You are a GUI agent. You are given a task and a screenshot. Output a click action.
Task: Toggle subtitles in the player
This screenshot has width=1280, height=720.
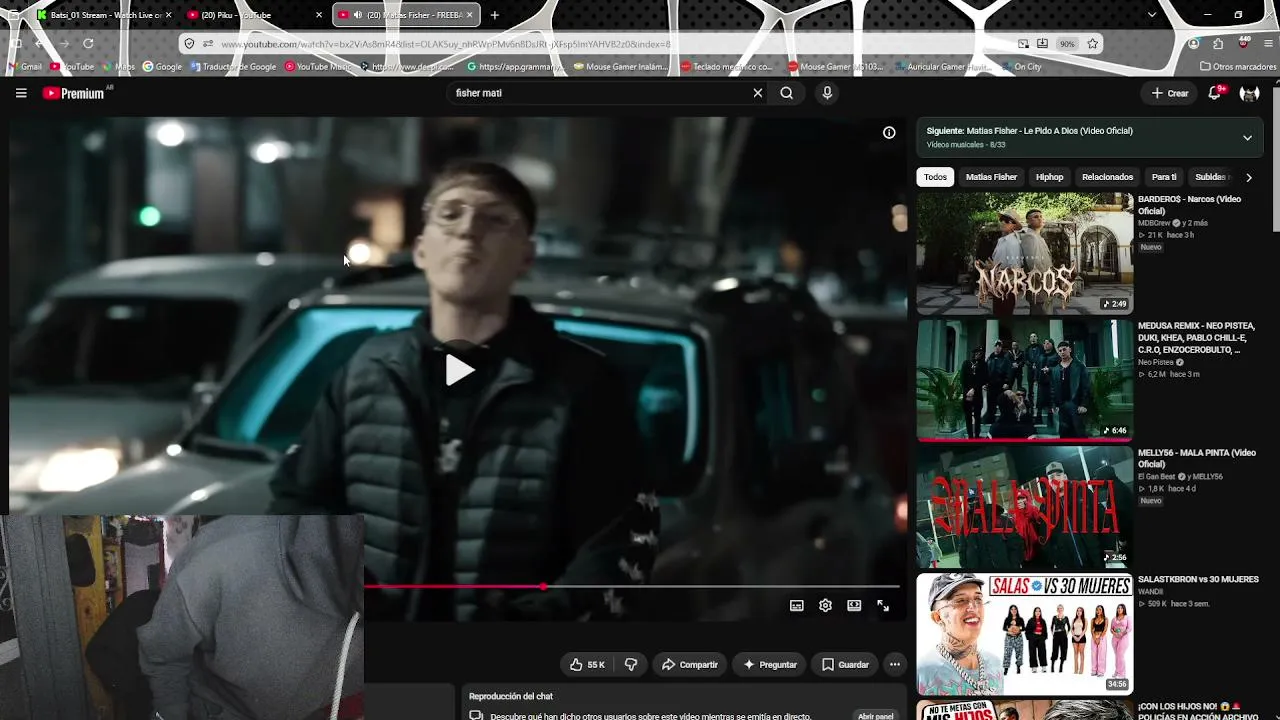[797, 605]
